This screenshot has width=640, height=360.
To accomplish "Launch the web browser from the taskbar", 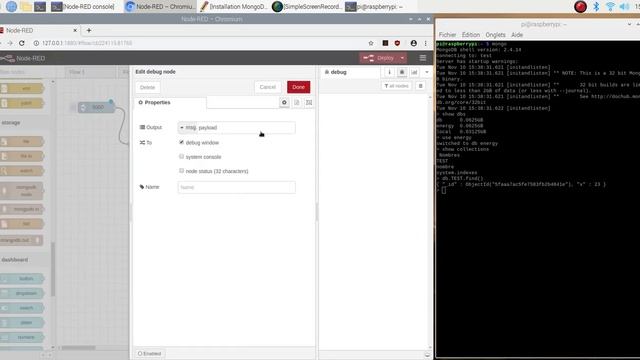I will pos(11,7).
